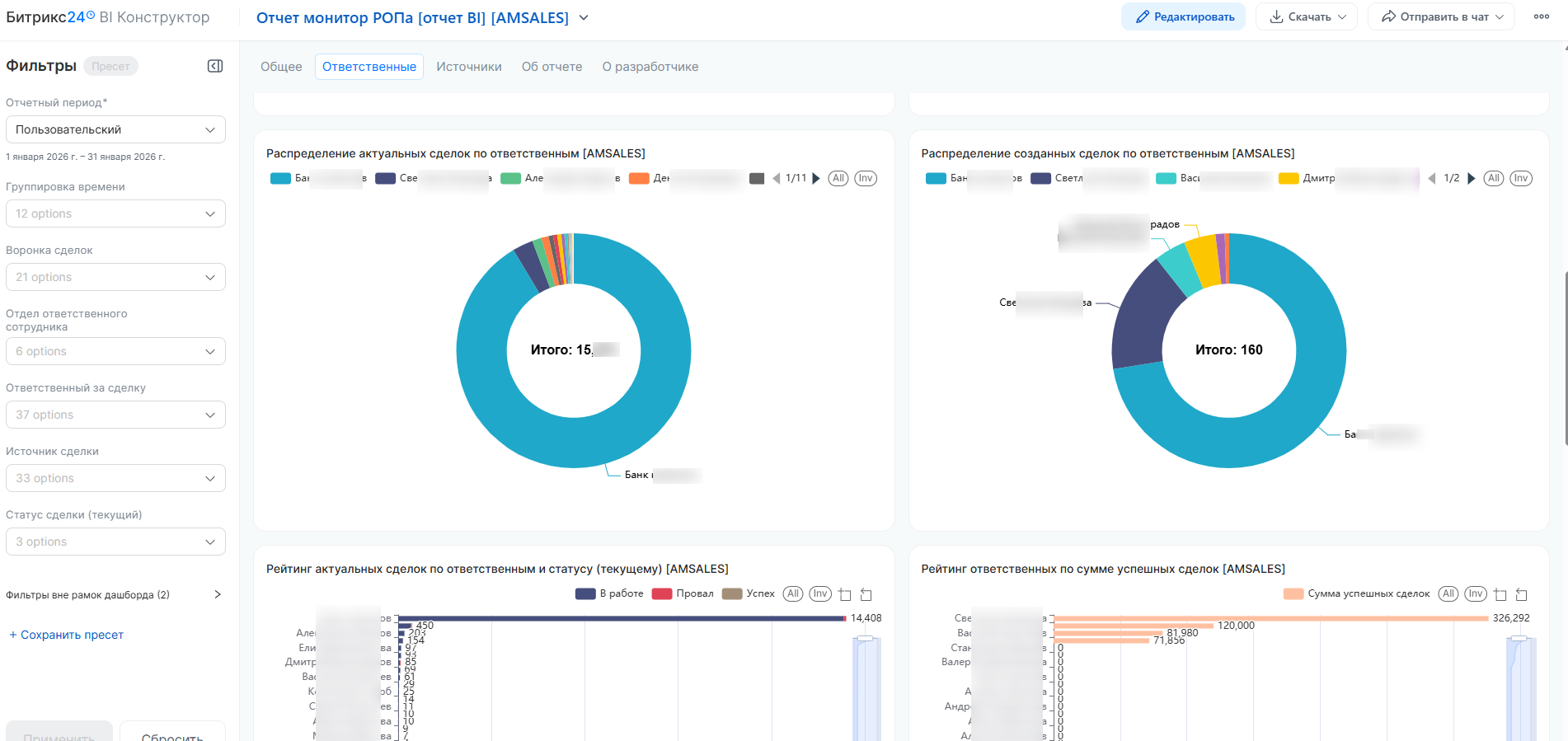Open the 'Отчетный период' dropdown

coord(115,129)
